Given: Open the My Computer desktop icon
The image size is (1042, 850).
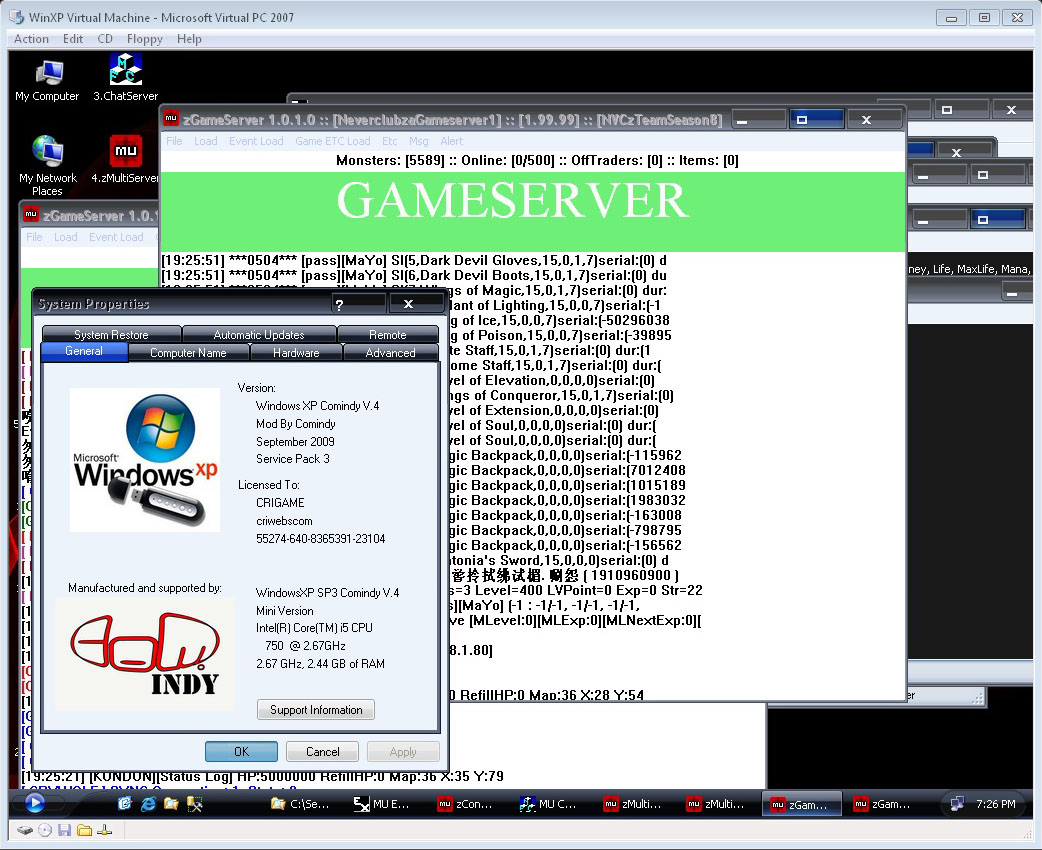Looking at the screenshot, I should (47, 81).
